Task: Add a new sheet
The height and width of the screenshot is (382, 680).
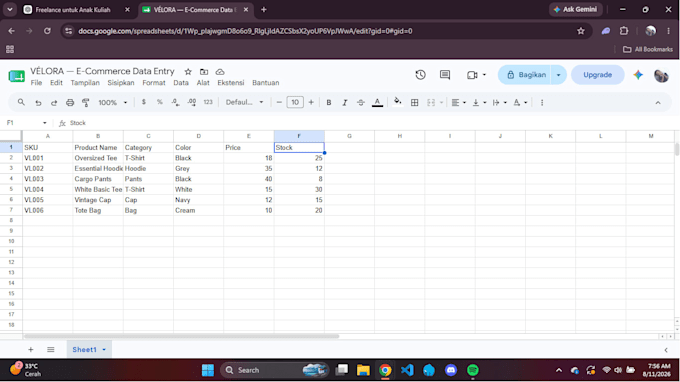Action: pos(31,349)
